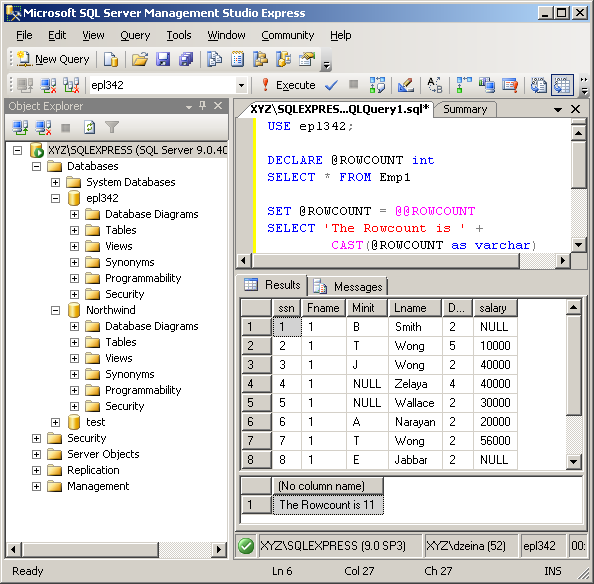Open the Open File folder icon
This screenshot has width=594, height=584.
coord(140,59)
